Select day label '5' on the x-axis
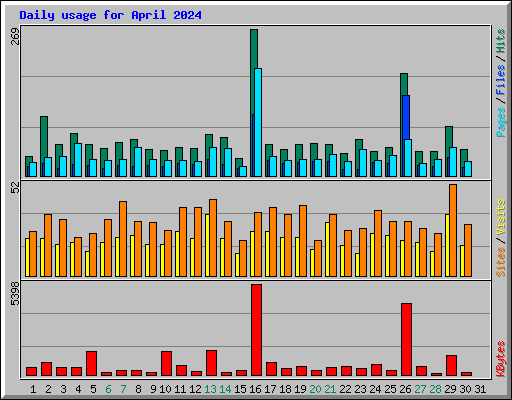Viewport: 512px width, 400px height. click(93, 389)
